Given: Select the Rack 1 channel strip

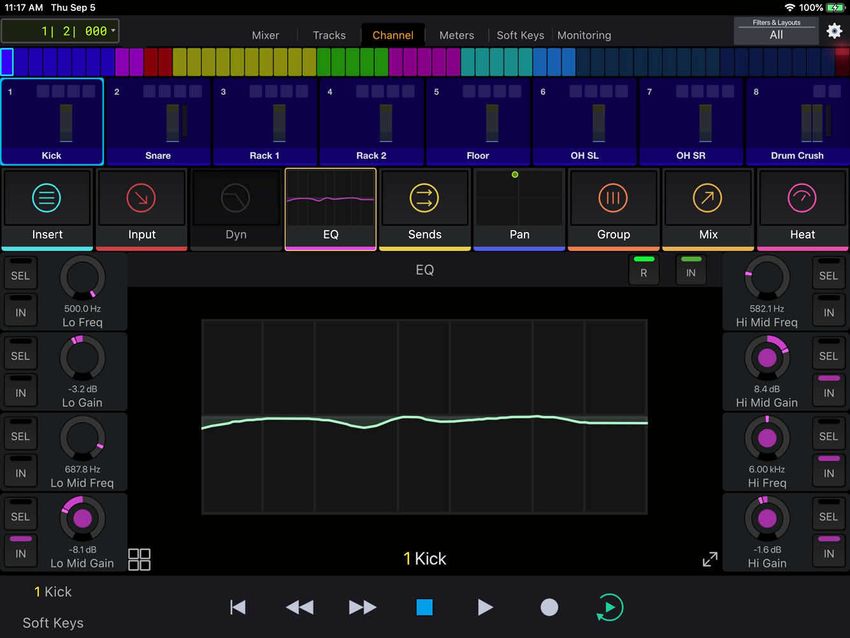Looking at the screenshot, I should click(x=265, y=121).
